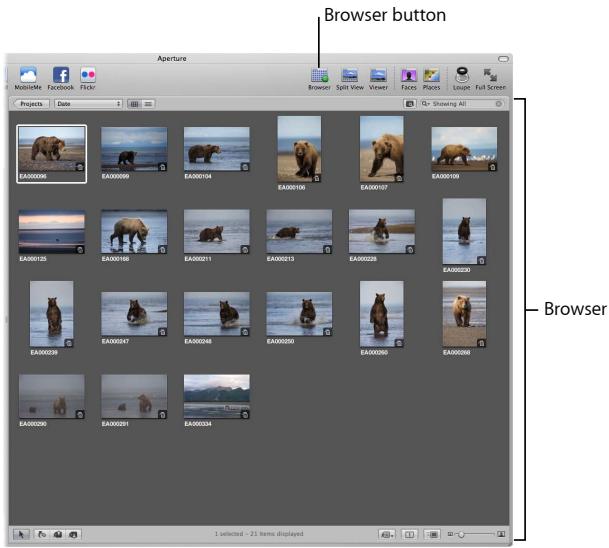Click the badge icon on EA000334 thumbnail
Image resolution: width=609 pixels, height=548 pixels.
[x=245, y=414]
